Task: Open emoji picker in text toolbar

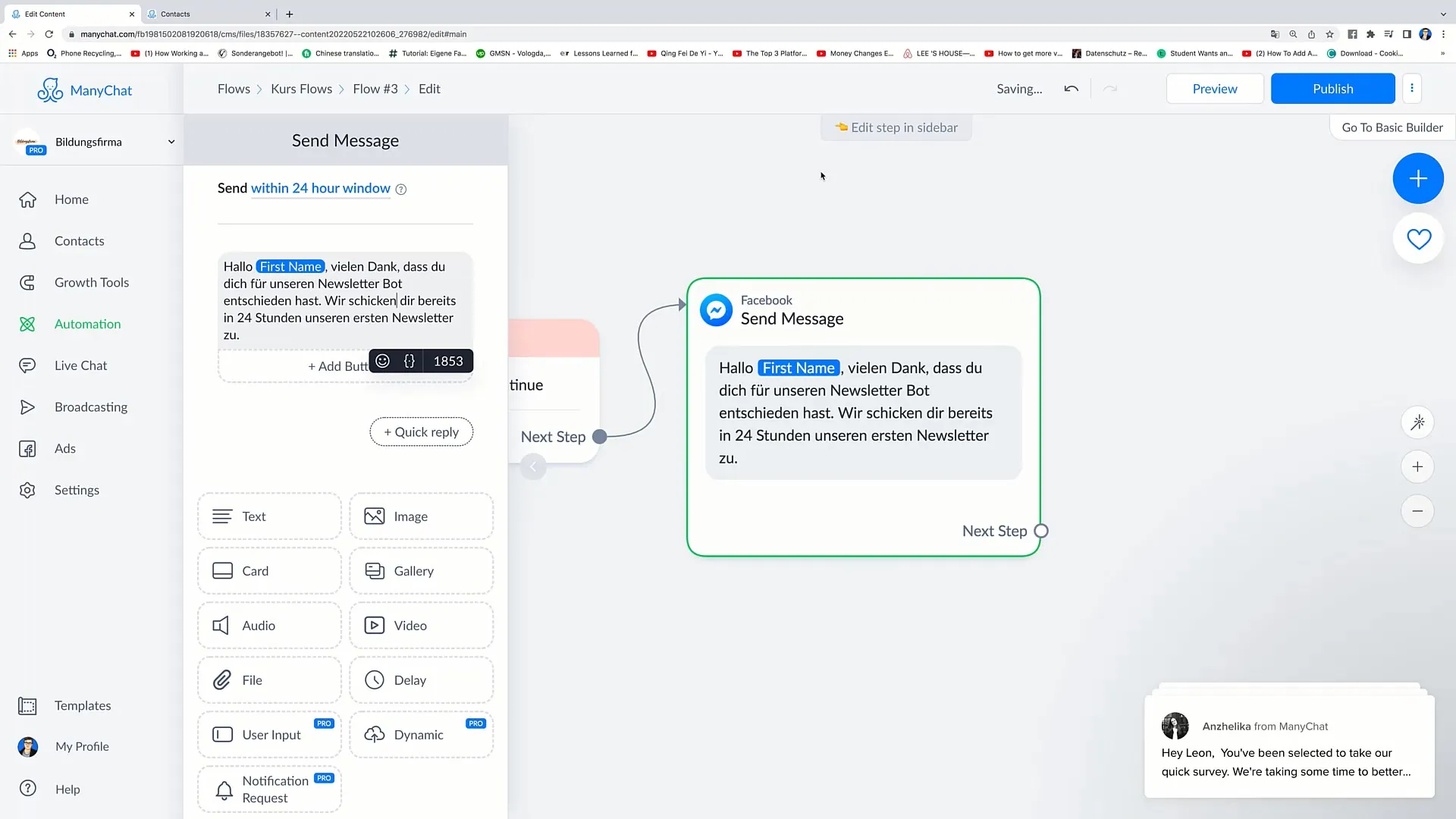Action: click(x=383, y=361)
